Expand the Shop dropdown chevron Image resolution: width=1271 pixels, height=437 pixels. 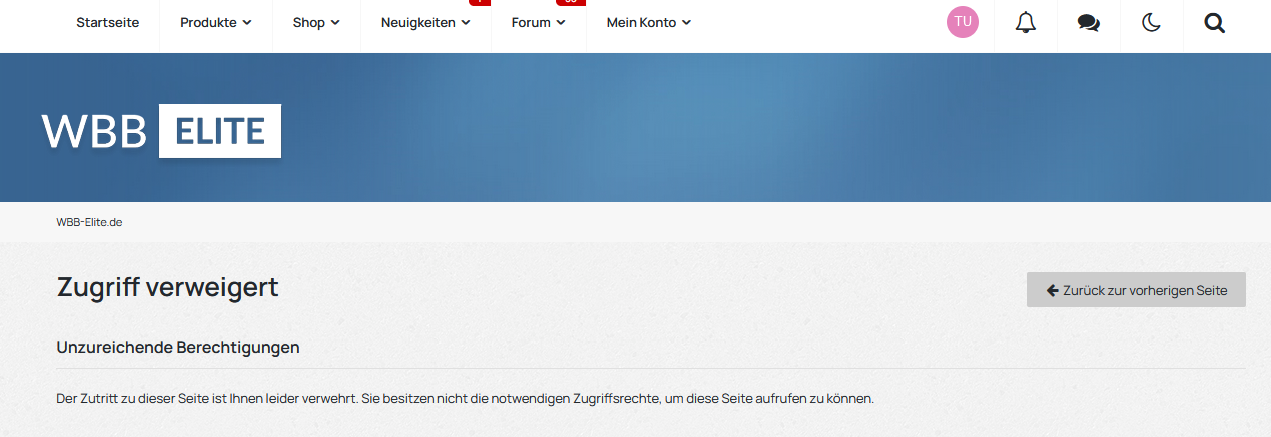tap(335, 22)
